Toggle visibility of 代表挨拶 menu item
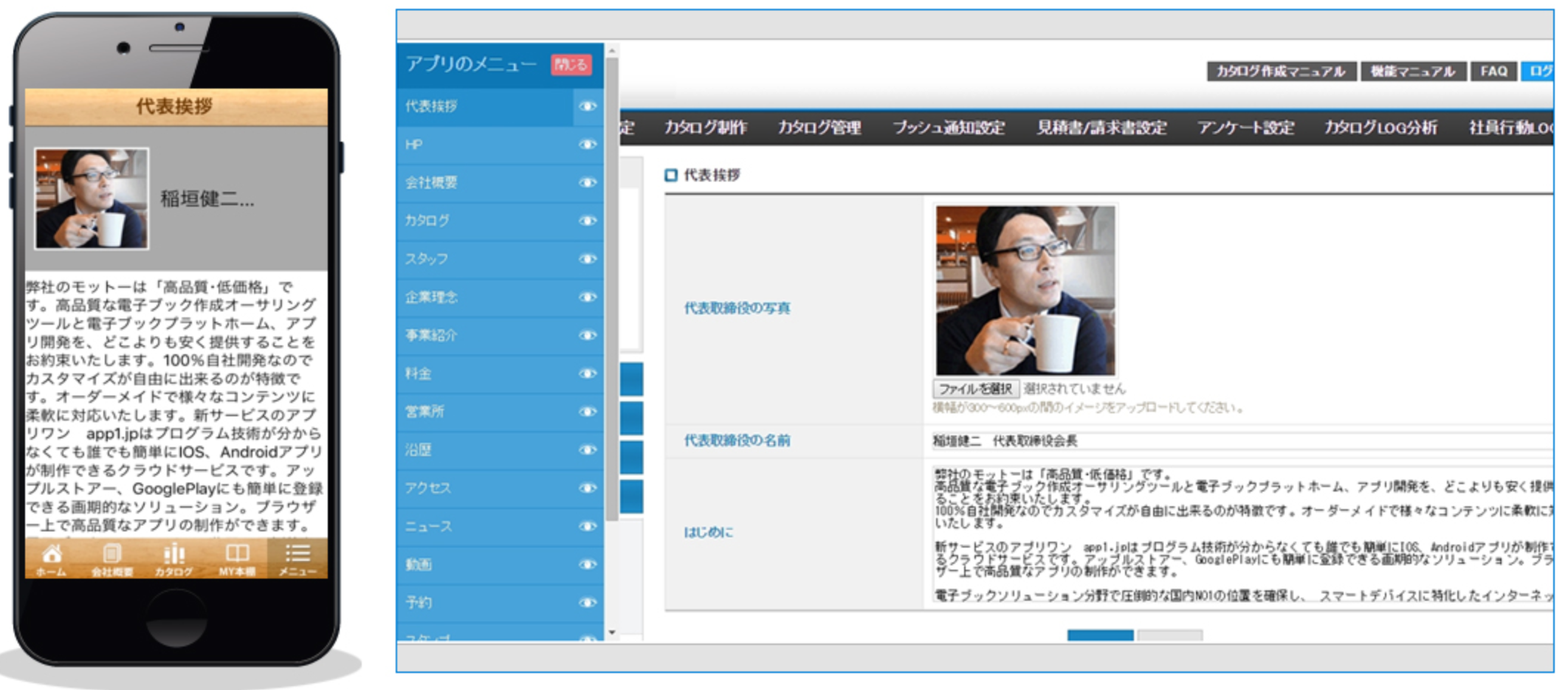 (588, 106)
